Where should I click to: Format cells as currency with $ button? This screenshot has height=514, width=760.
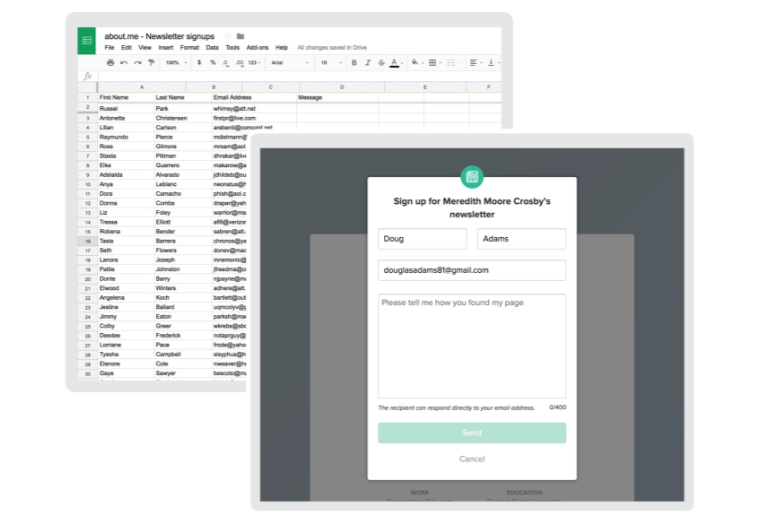pyautogui.click(x=199, y=63)
